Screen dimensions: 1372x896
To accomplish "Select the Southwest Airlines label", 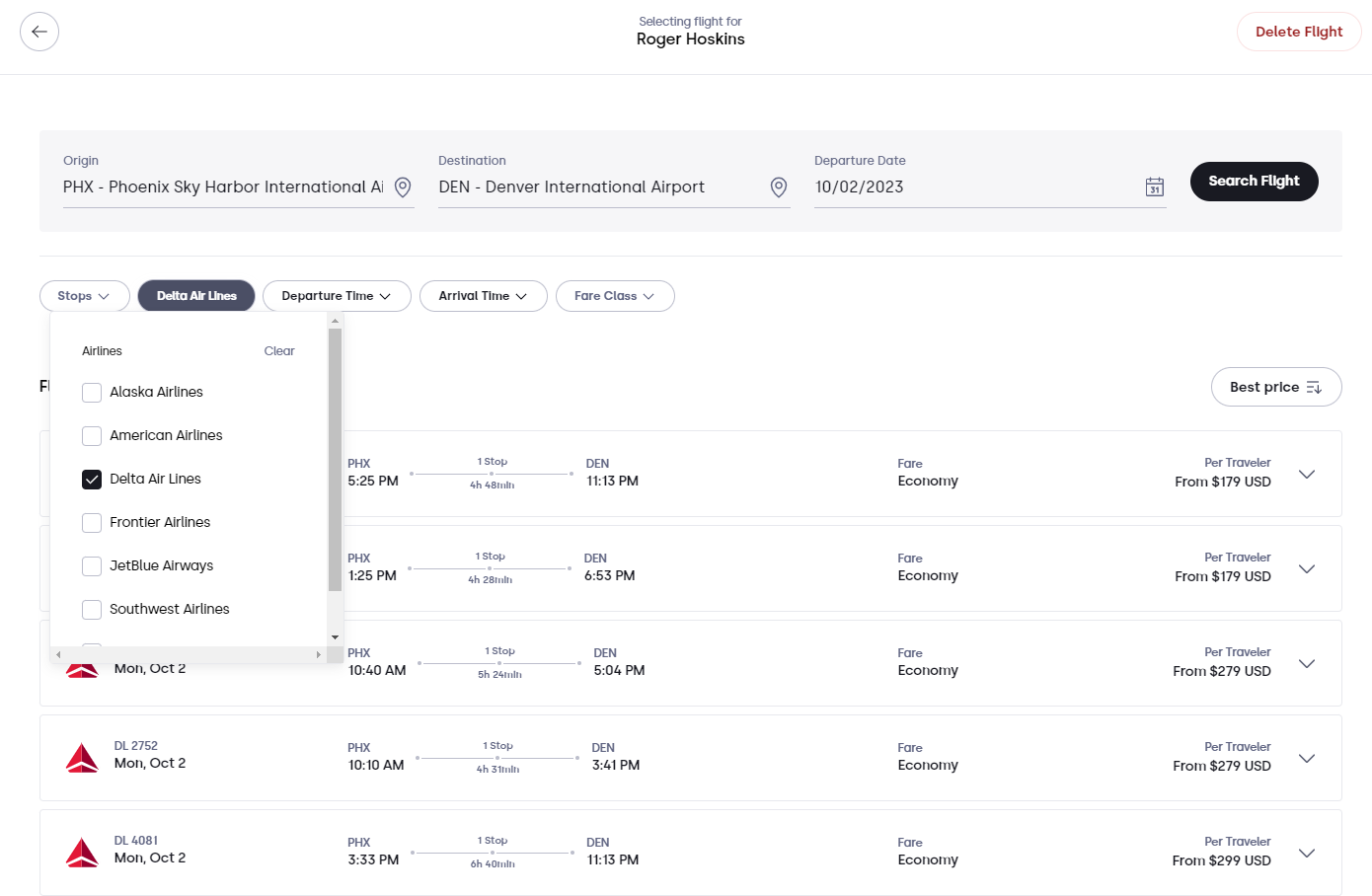I will click(x=169, y=609).
